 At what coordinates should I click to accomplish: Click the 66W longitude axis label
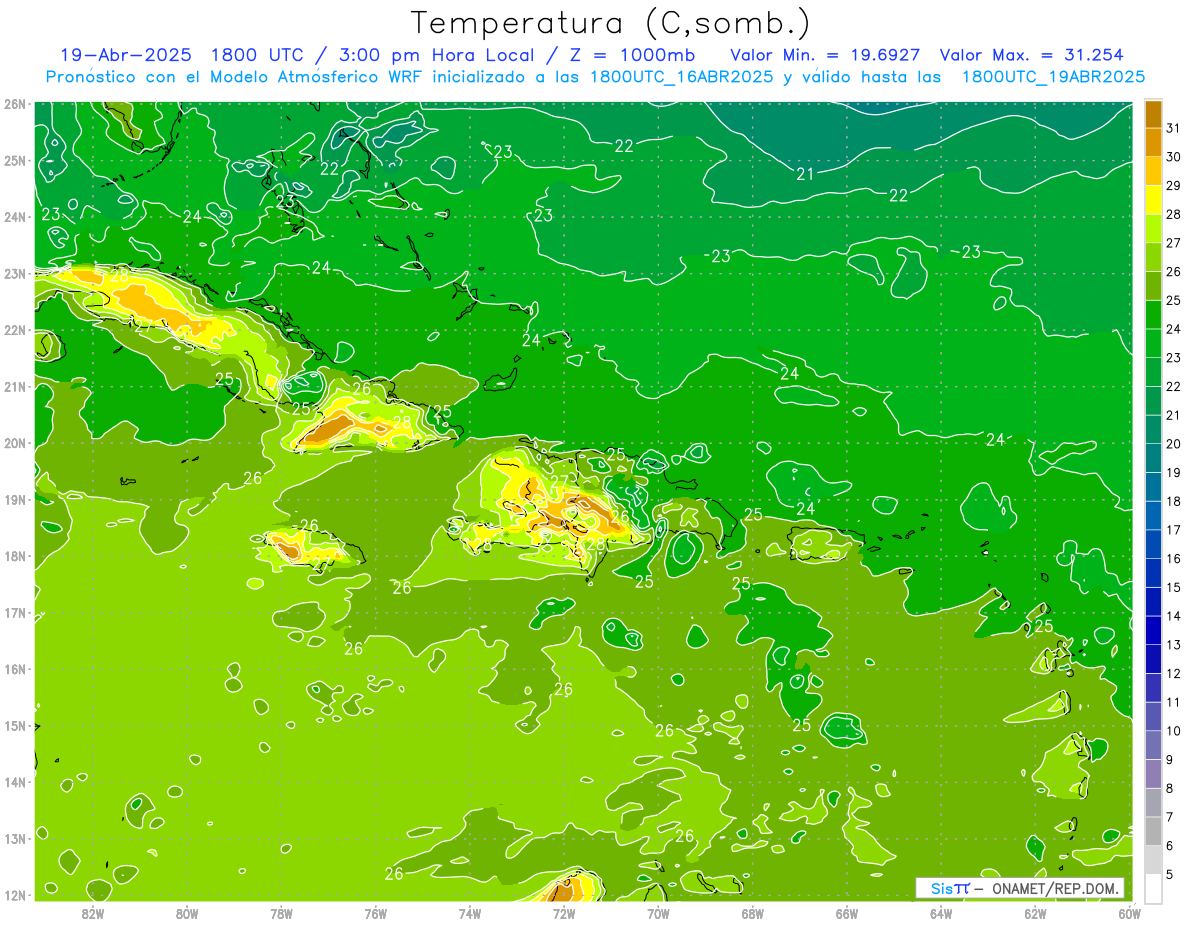click(847, 913)
